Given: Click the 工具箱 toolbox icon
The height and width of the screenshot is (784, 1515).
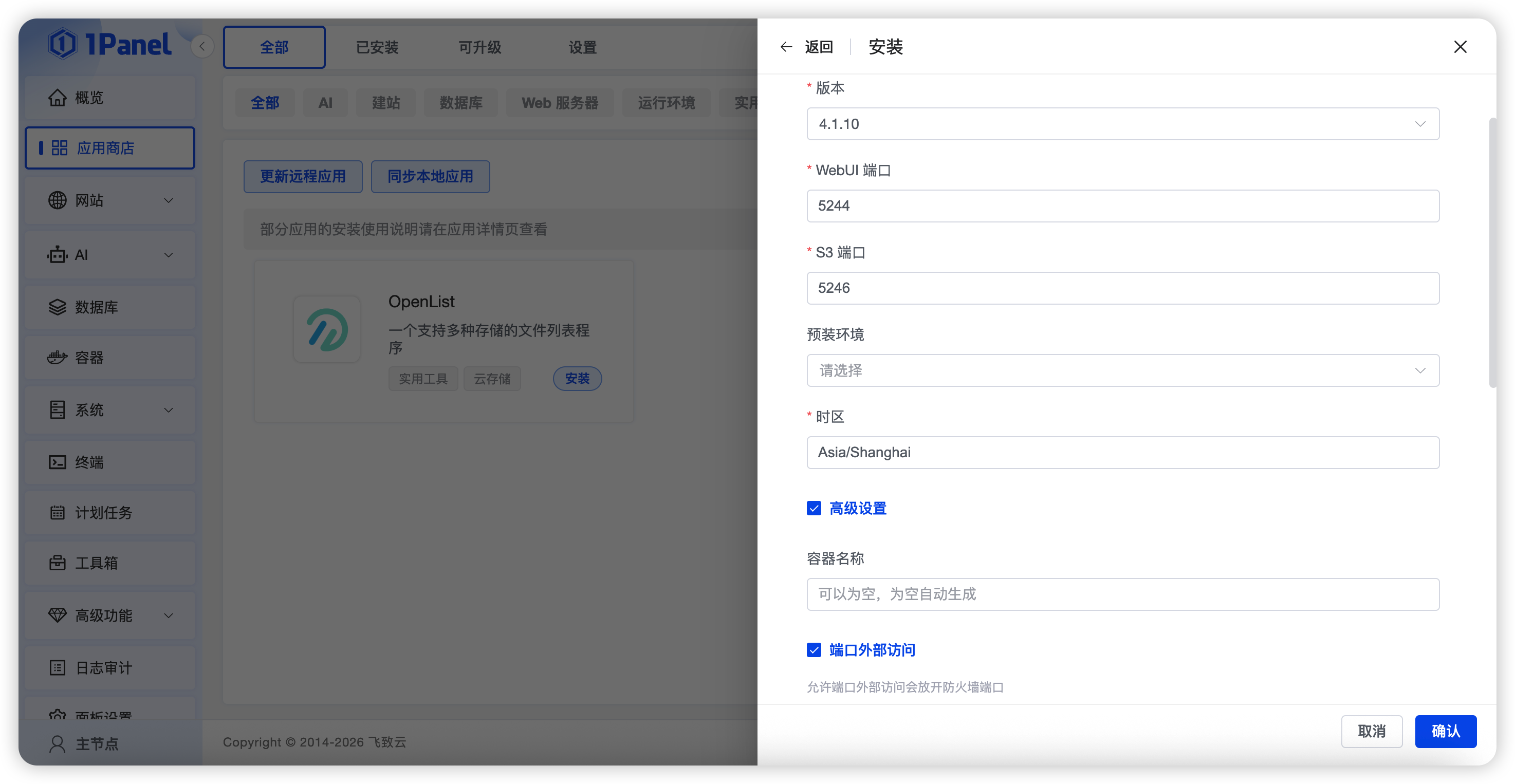Looking at the screenshot, I should pos(57,563).
